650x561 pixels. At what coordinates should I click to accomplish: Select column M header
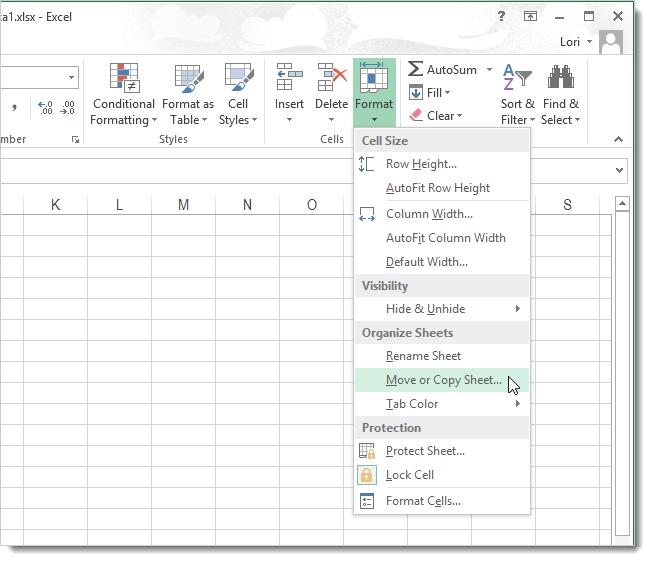pos(184,204)
